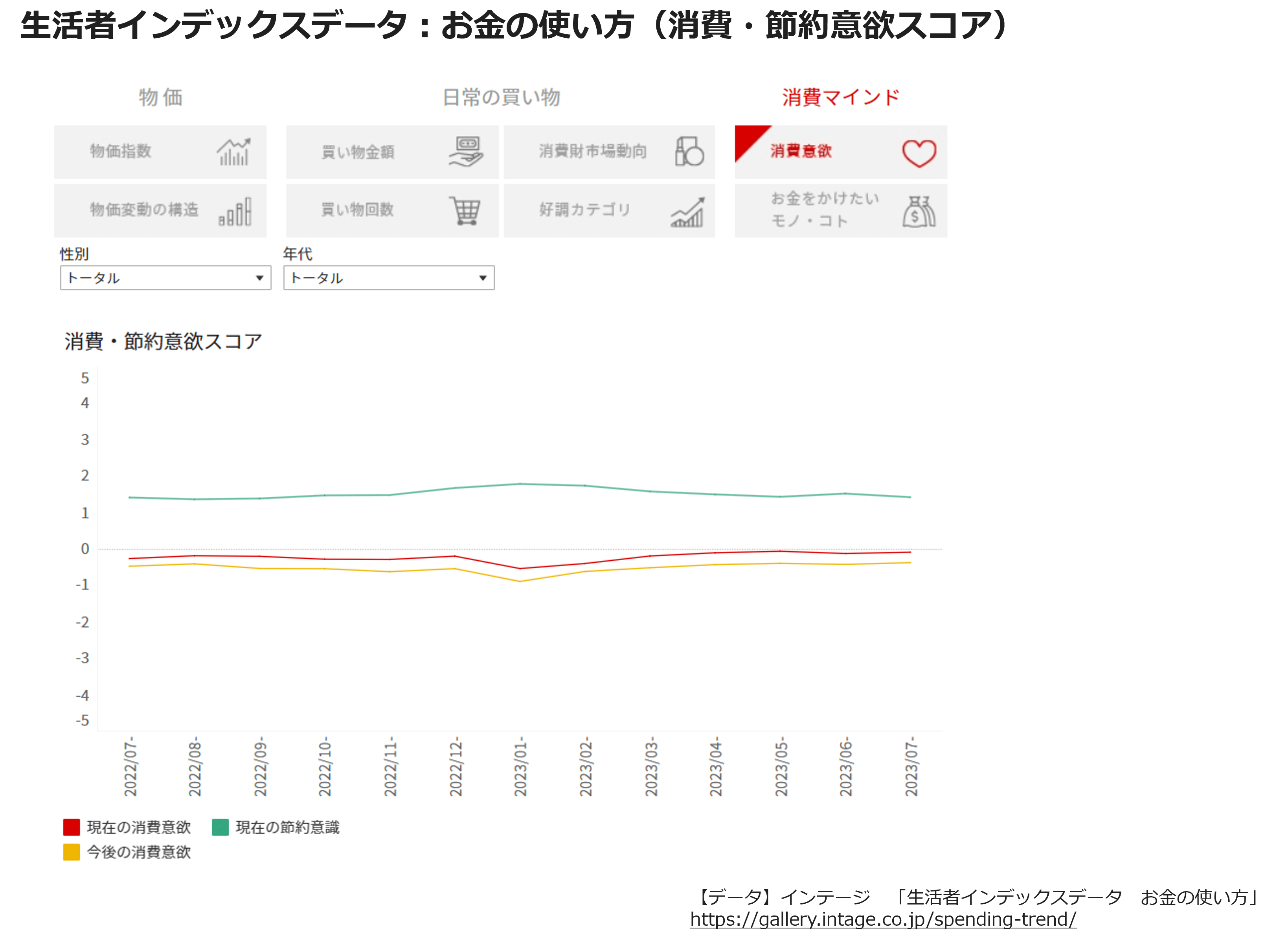Select the 買い物回数 tile
The height and width of the screenshot is (943, 1288).
click(392, 211)
